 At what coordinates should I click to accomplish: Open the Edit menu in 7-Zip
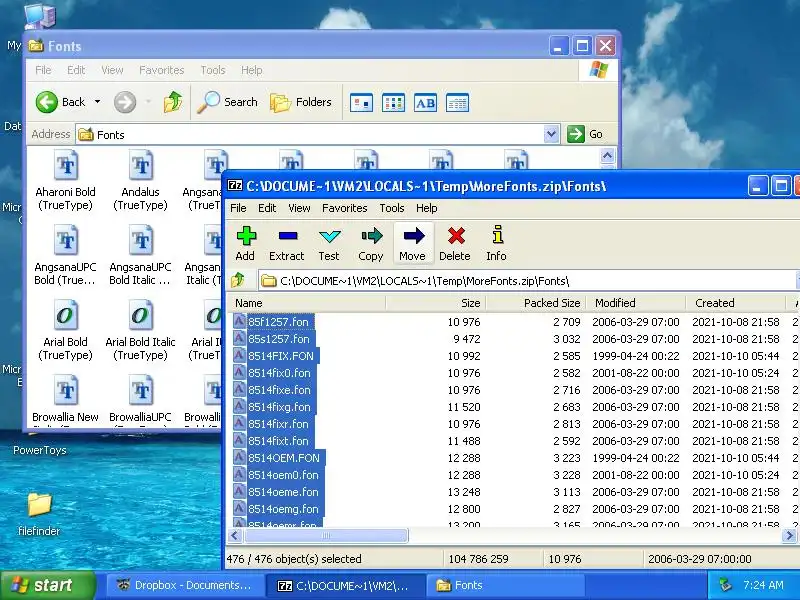267,208
